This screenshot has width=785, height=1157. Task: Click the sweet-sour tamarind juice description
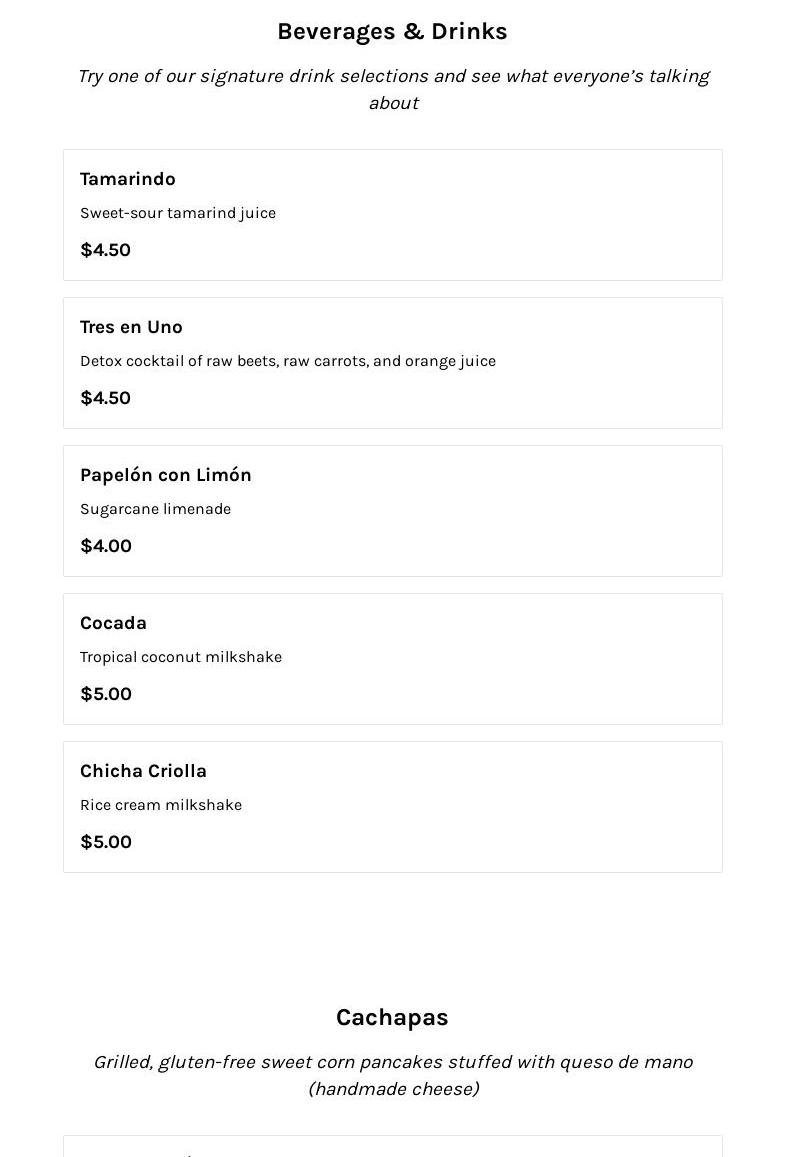point(178,213)
